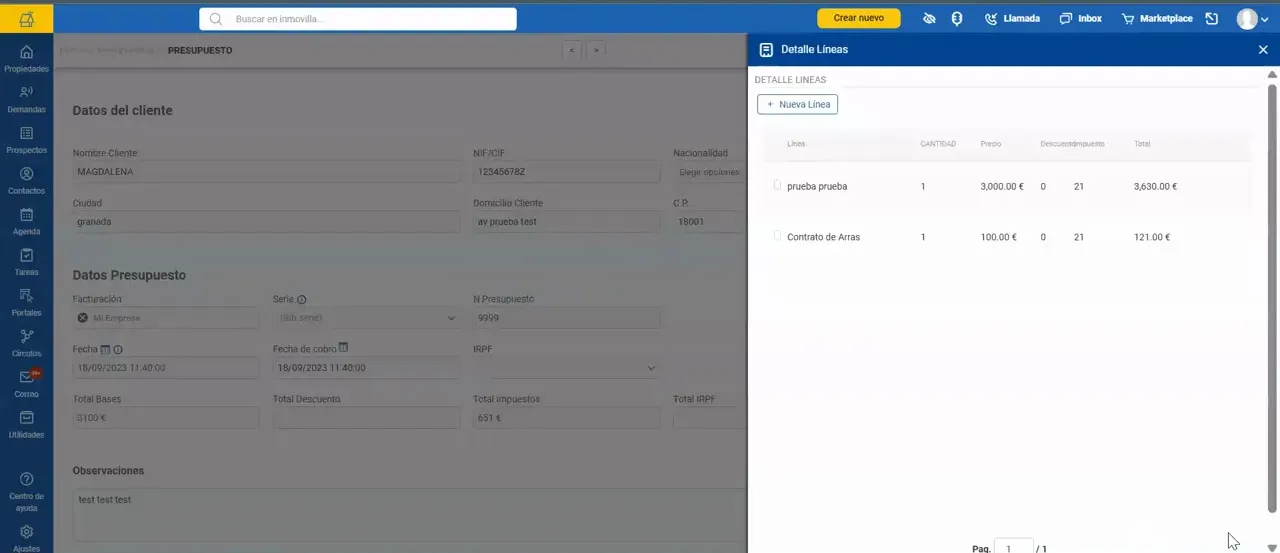
Task: Click the 3,000.00 € price cell
Action: [1002, 186]
